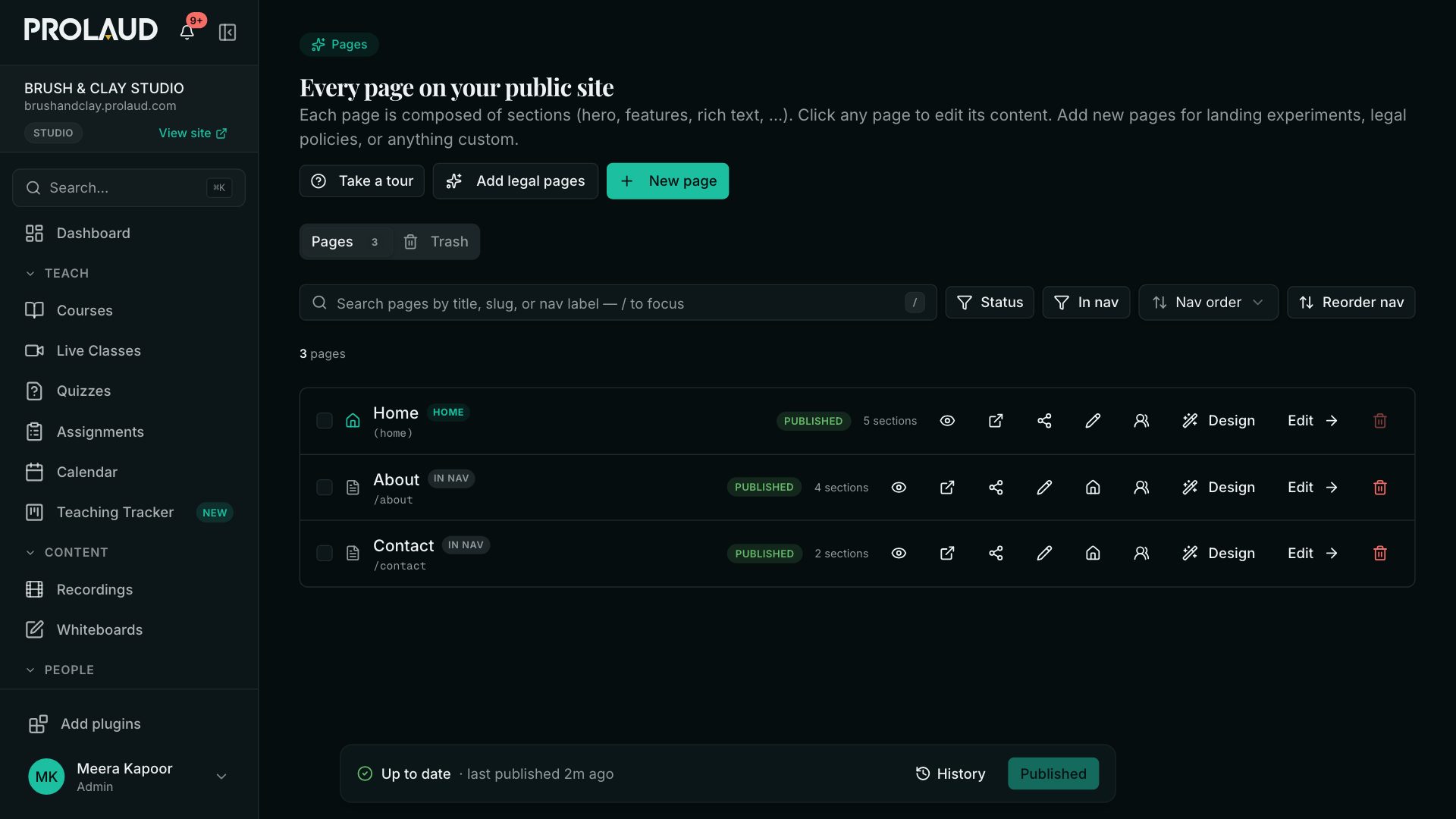Delete the Contact page trash icon
This screenshot has height=819, width=1456.
coord(1380,554)
